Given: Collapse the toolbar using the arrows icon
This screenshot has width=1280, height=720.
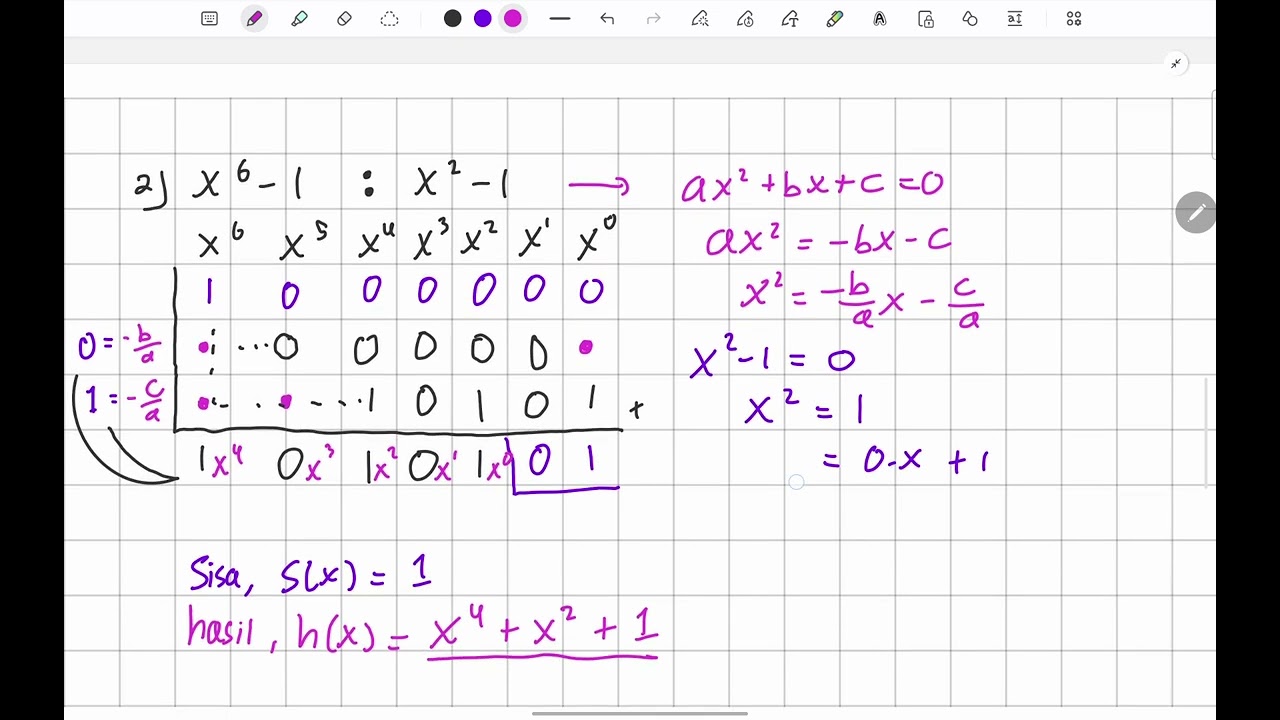Looking at the screenshot, I should [x=1176, y=64].
